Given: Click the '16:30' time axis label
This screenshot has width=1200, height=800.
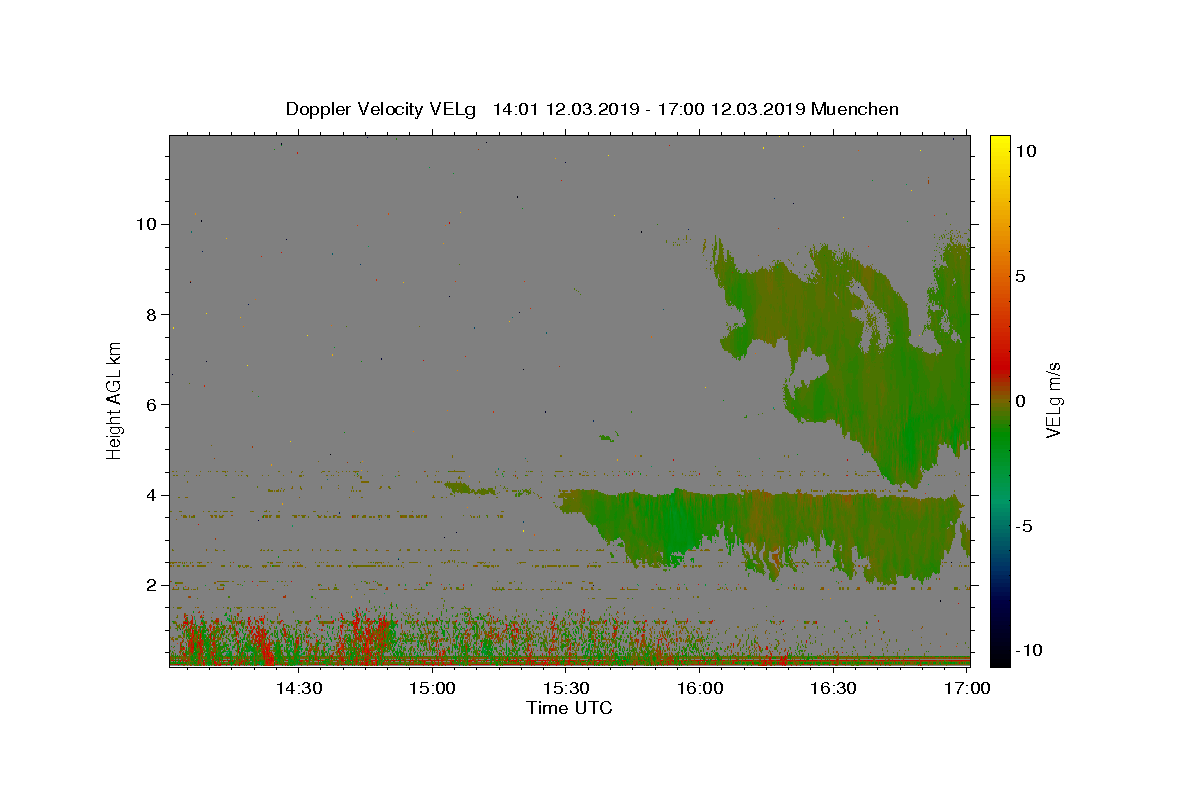Looking at the screenshot, I should [x=833, y=688].
